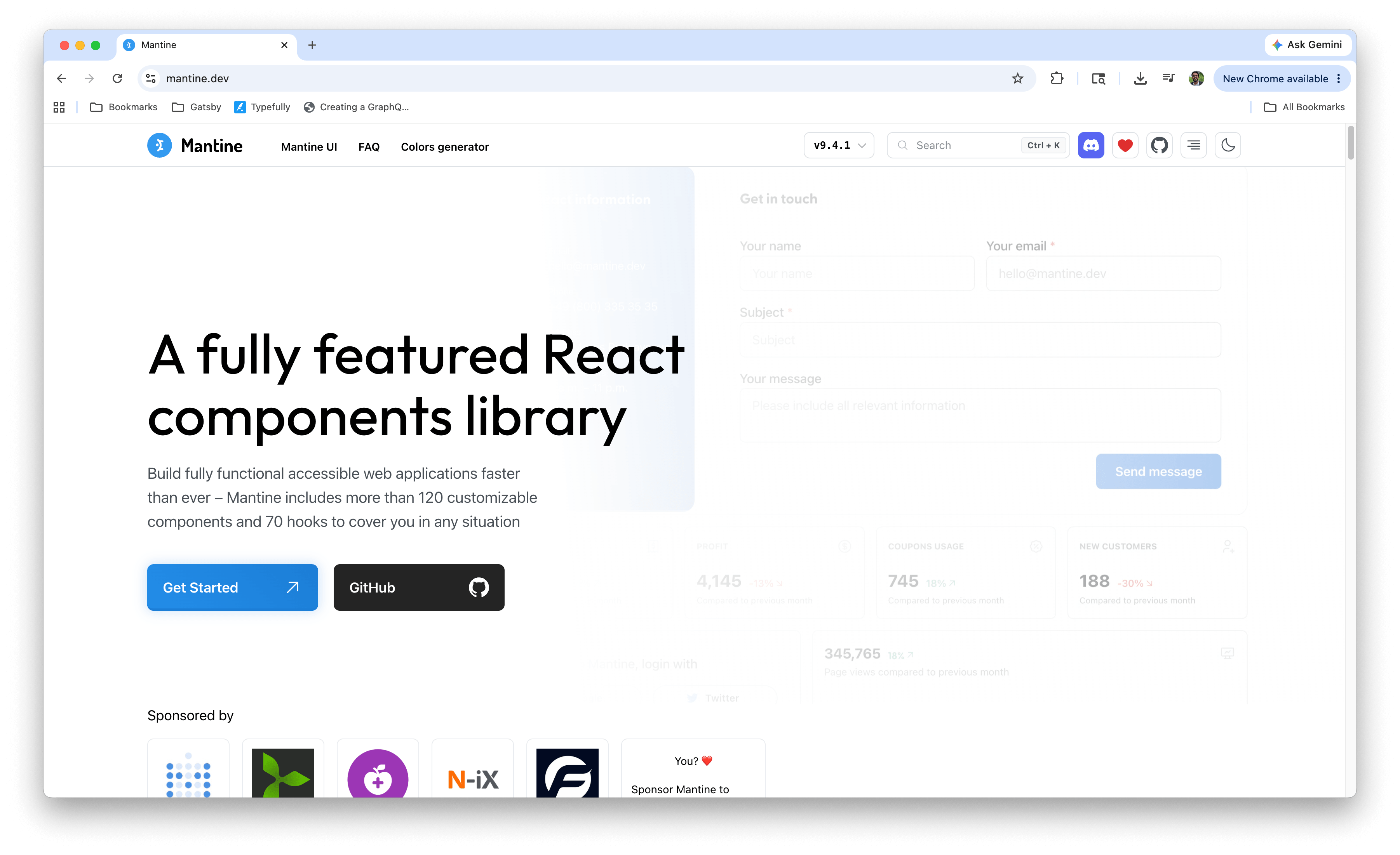The width and height of the screenshot is (1400, 855).
Task: Open the All Bookmarks folder
Action: (1304, 107)
